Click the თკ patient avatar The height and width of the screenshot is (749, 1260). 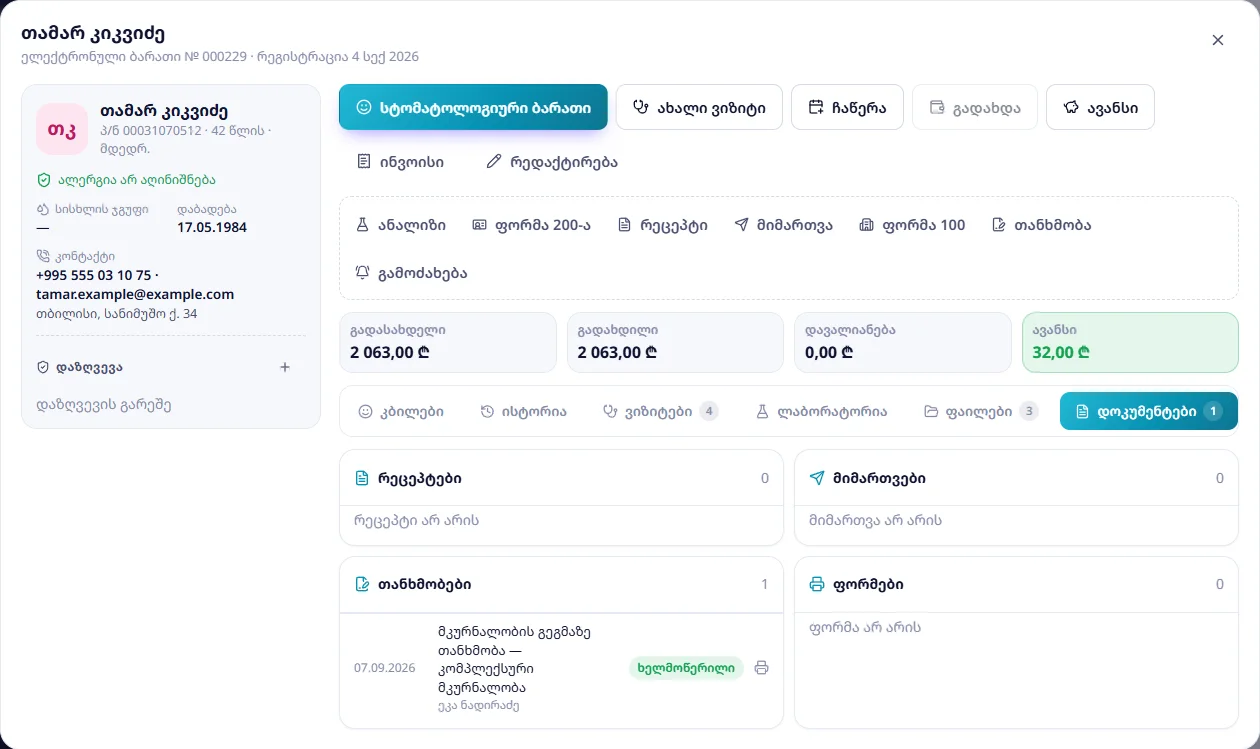[62, 129]
